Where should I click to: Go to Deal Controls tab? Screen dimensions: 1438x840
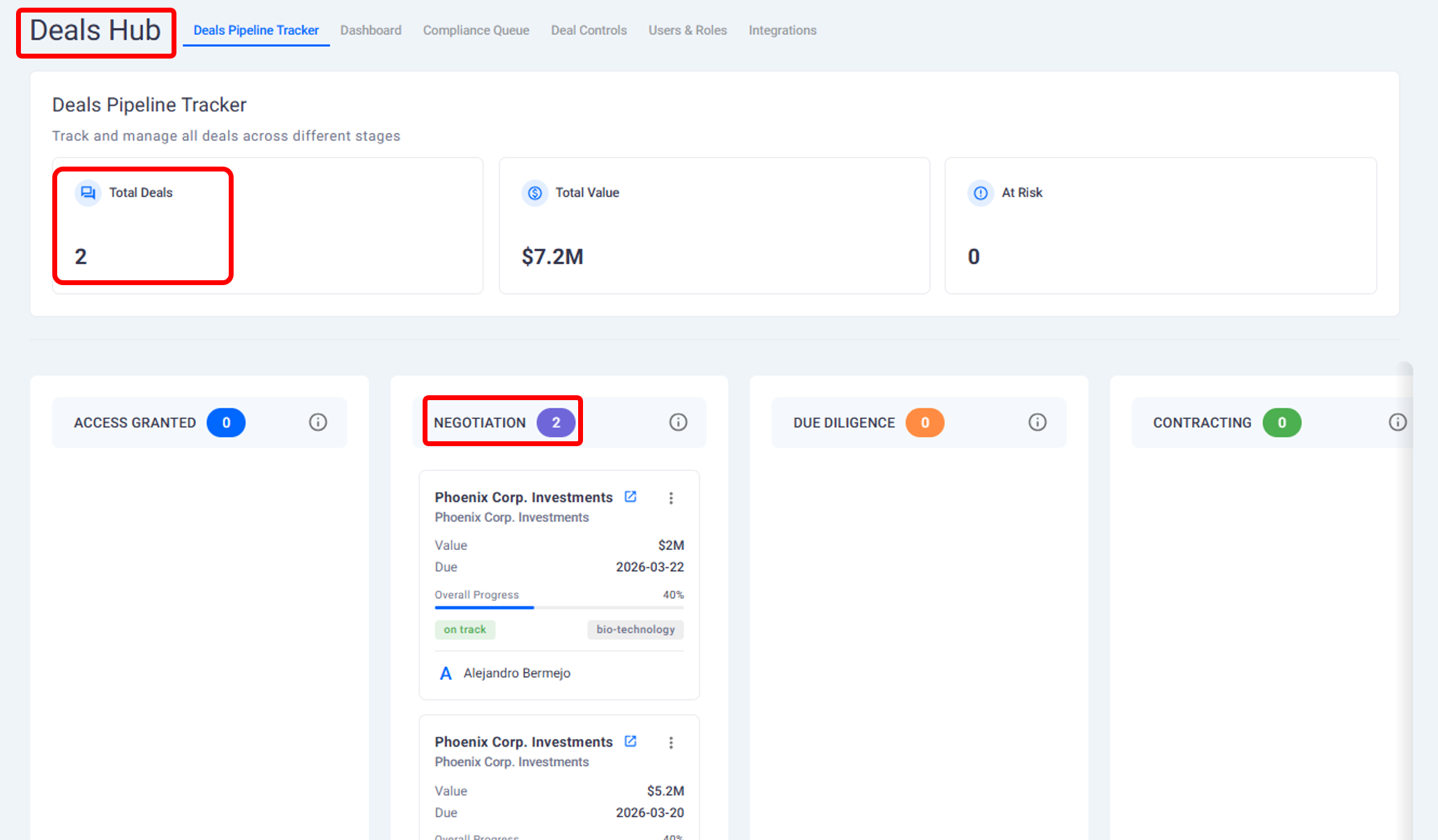pyautogui.click(x=589, y=31)
